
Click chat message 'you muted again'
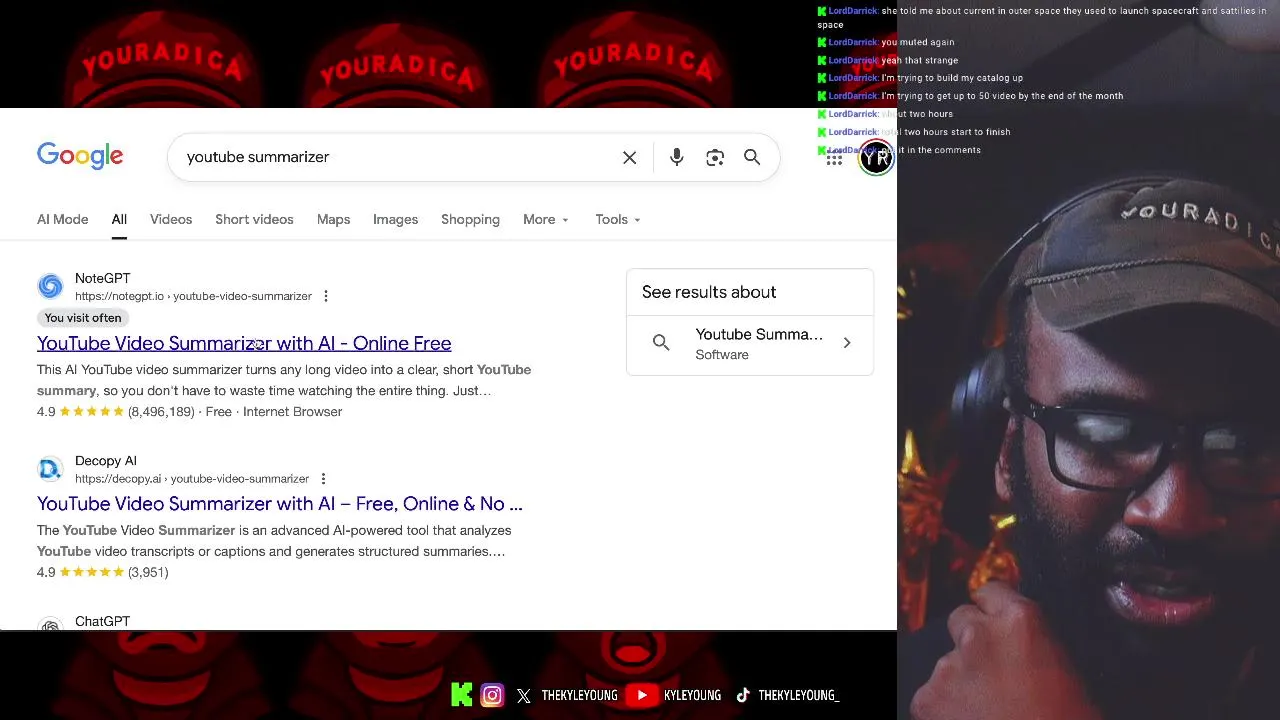pos(917,42)
